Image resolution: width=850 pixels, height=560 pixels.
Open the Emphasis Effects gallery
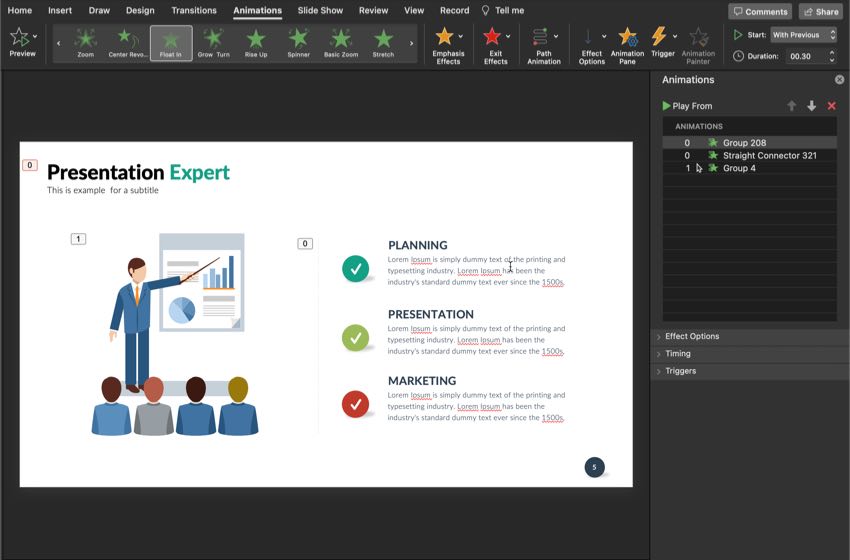448,46
